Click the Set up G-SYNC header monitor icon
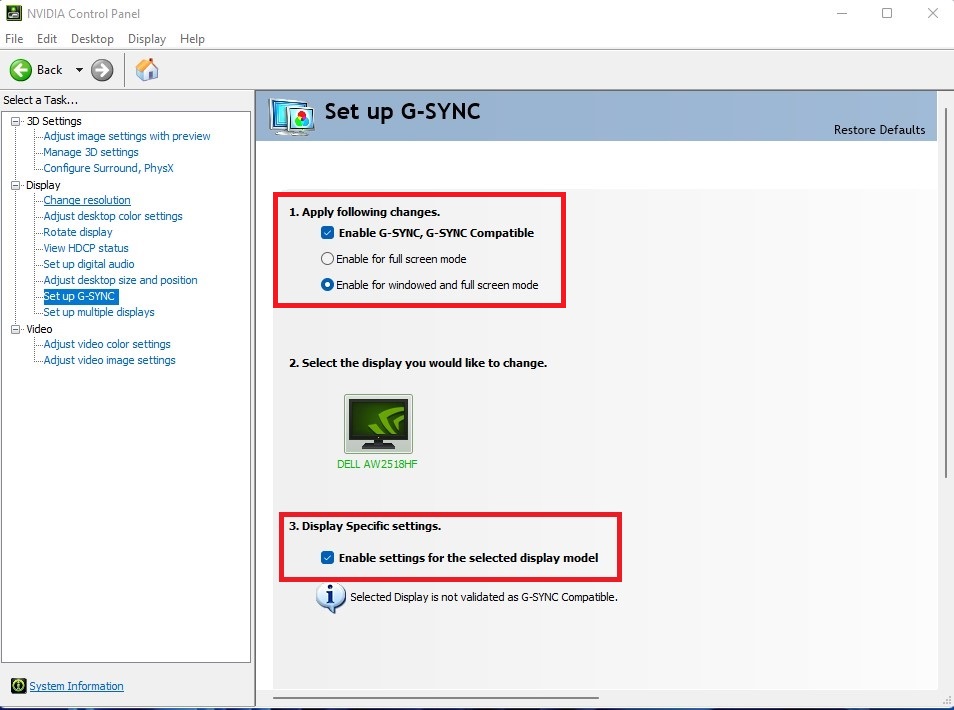Screen dimensions: 954x710 coord(292,117)
